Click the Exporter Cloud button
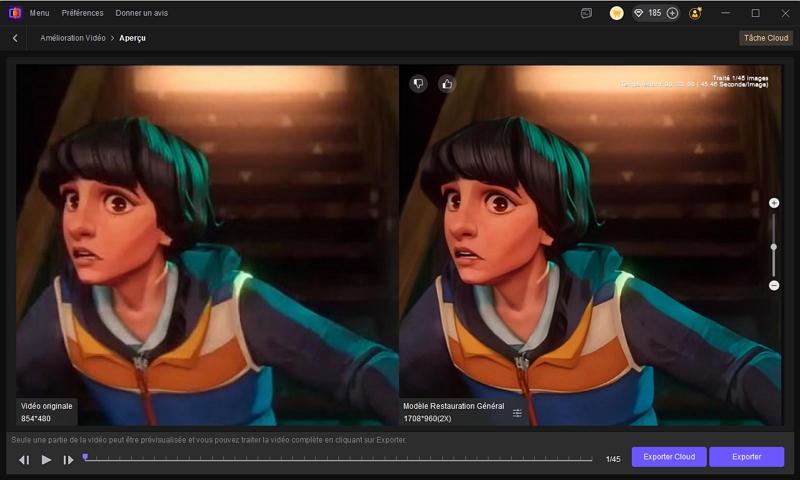The width and height of the screenshot is (800, 480). click(x=669, y=457)
